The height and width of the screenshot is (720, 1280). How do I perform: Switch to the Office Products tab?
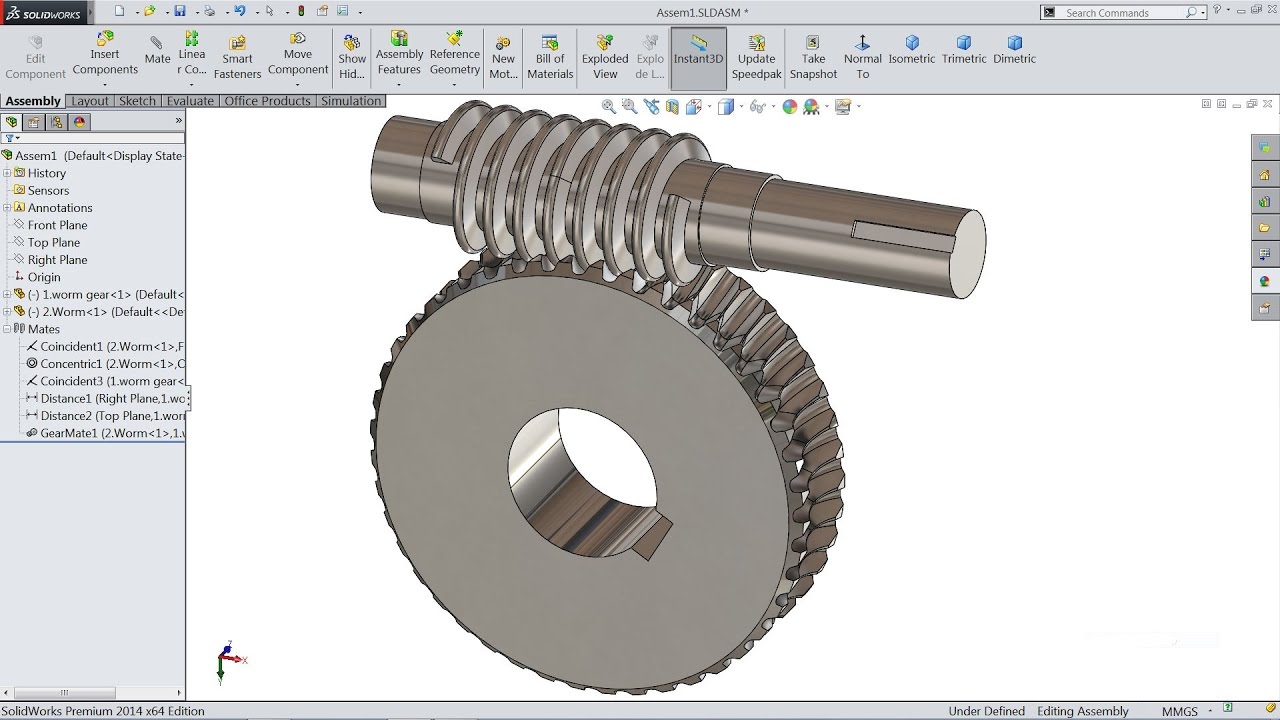(267, 101)
